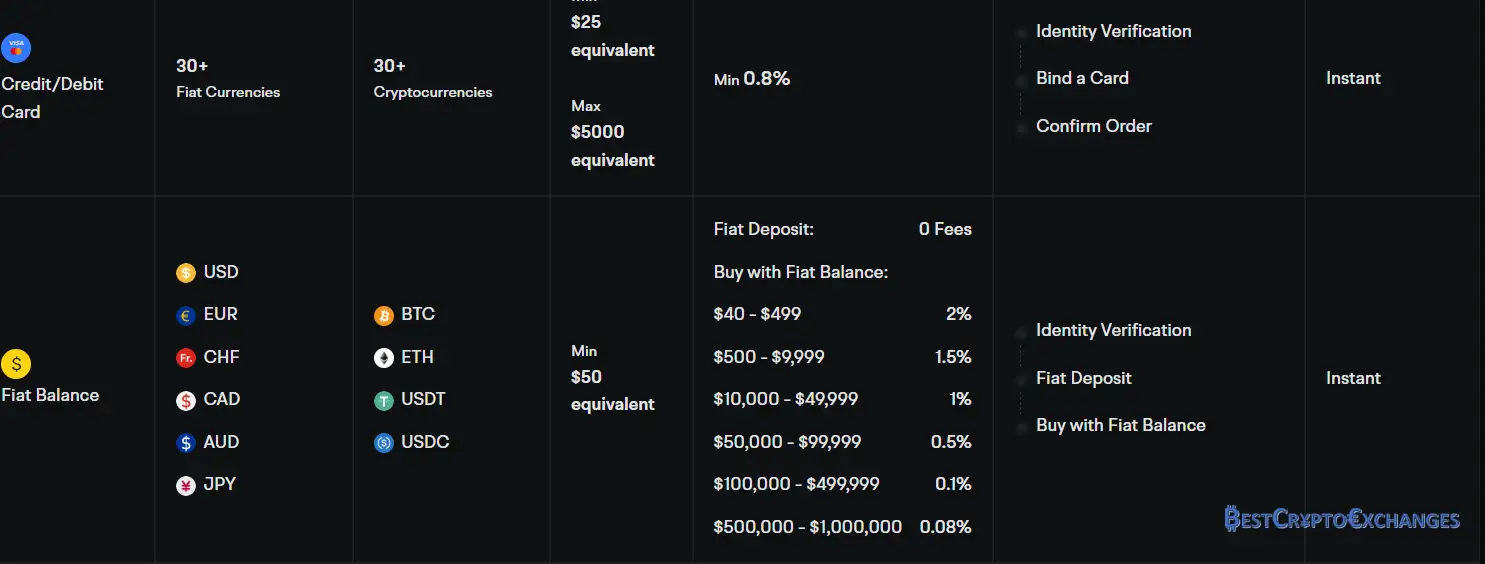Click the JPY yen icon
Screen dimensions: 1485x564
tap(185, 485)
